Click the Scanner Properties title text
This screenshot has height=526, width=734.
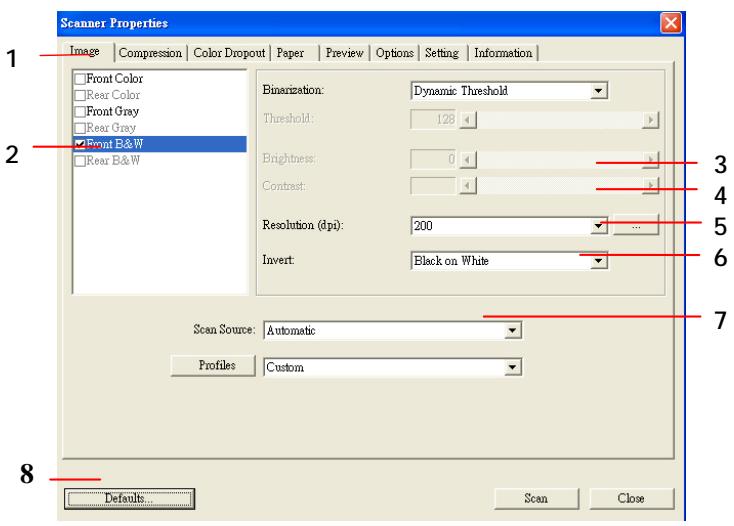pos(114,23)
